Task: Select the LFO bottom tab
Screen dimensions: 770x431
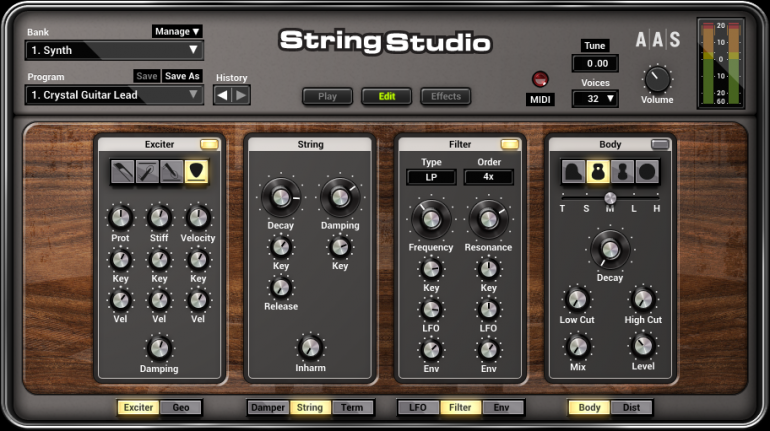Action: (418, 407)
